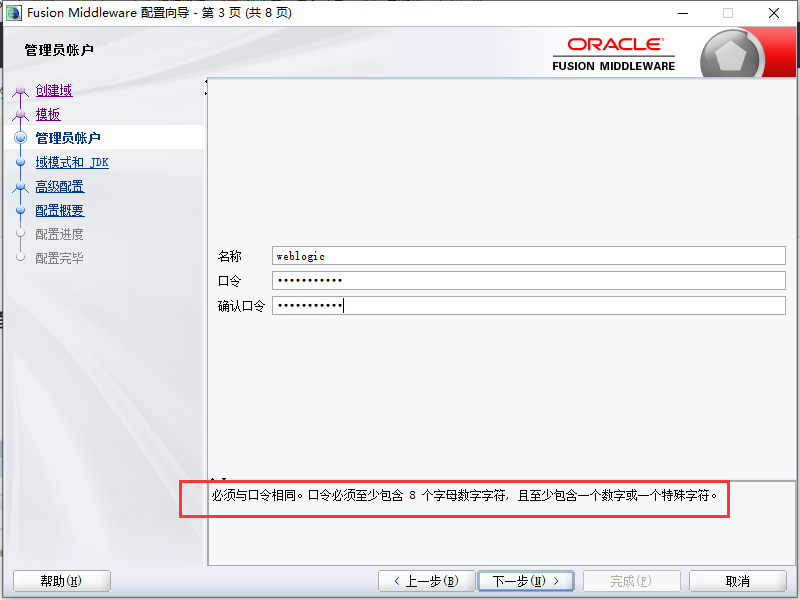Click the password requirement message text
Image resolution: width=800 pixels, height=600 pixels.
point(465,495)
